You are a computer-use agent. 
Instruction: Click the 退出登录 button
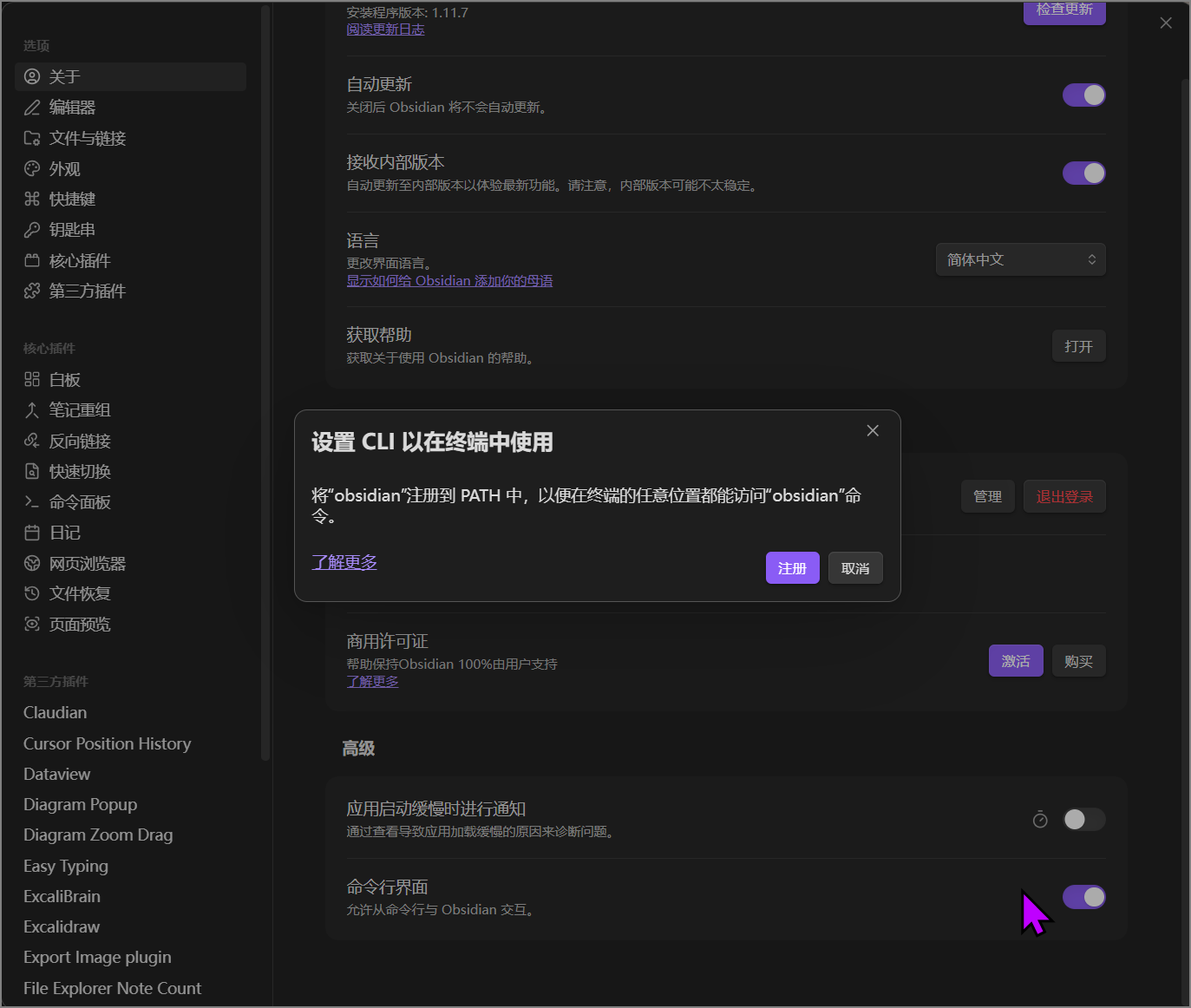(1064, 496)
